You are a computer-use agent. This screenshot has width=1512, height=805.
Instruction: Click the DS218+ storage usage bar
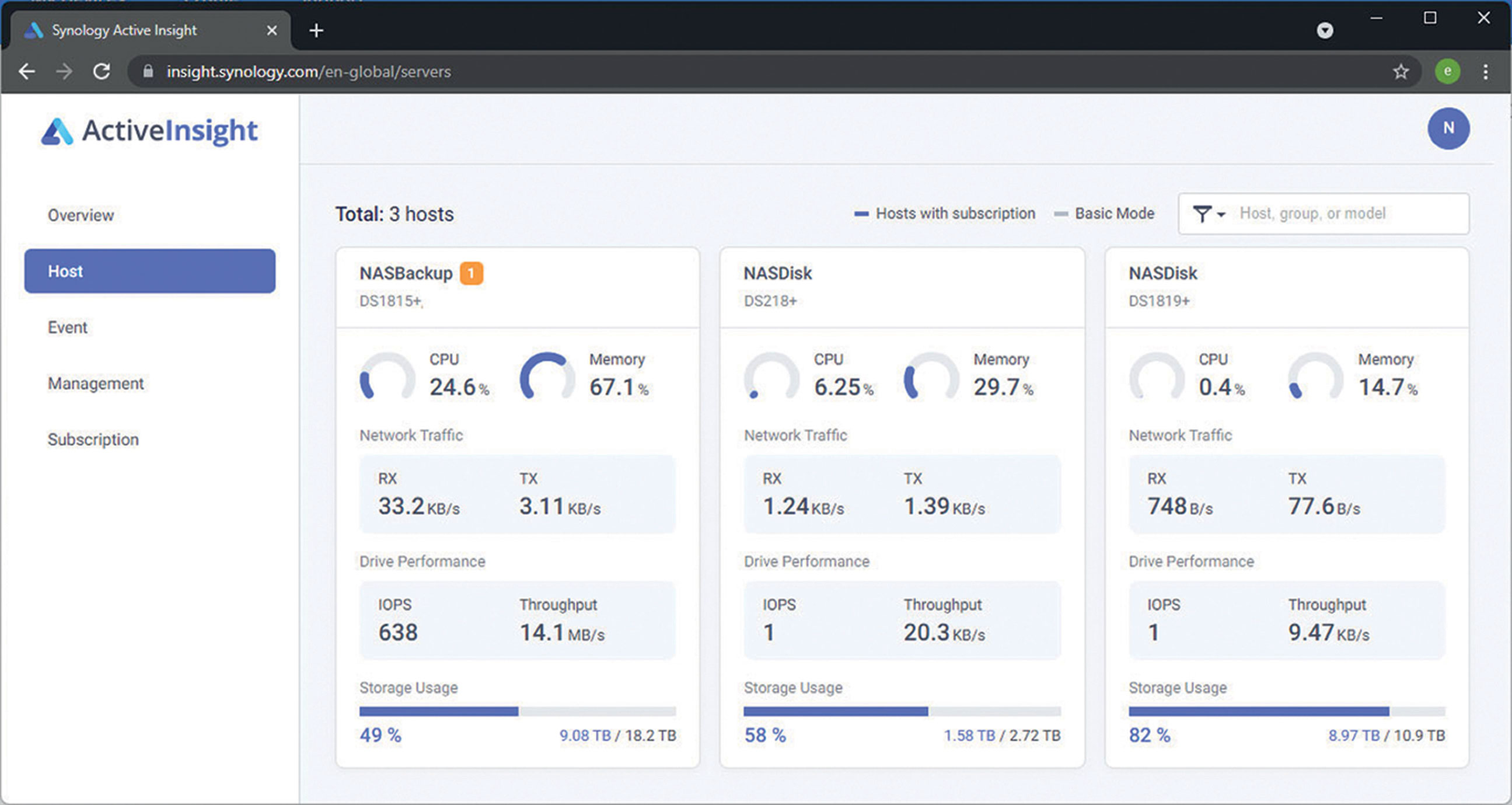[902, 711]
